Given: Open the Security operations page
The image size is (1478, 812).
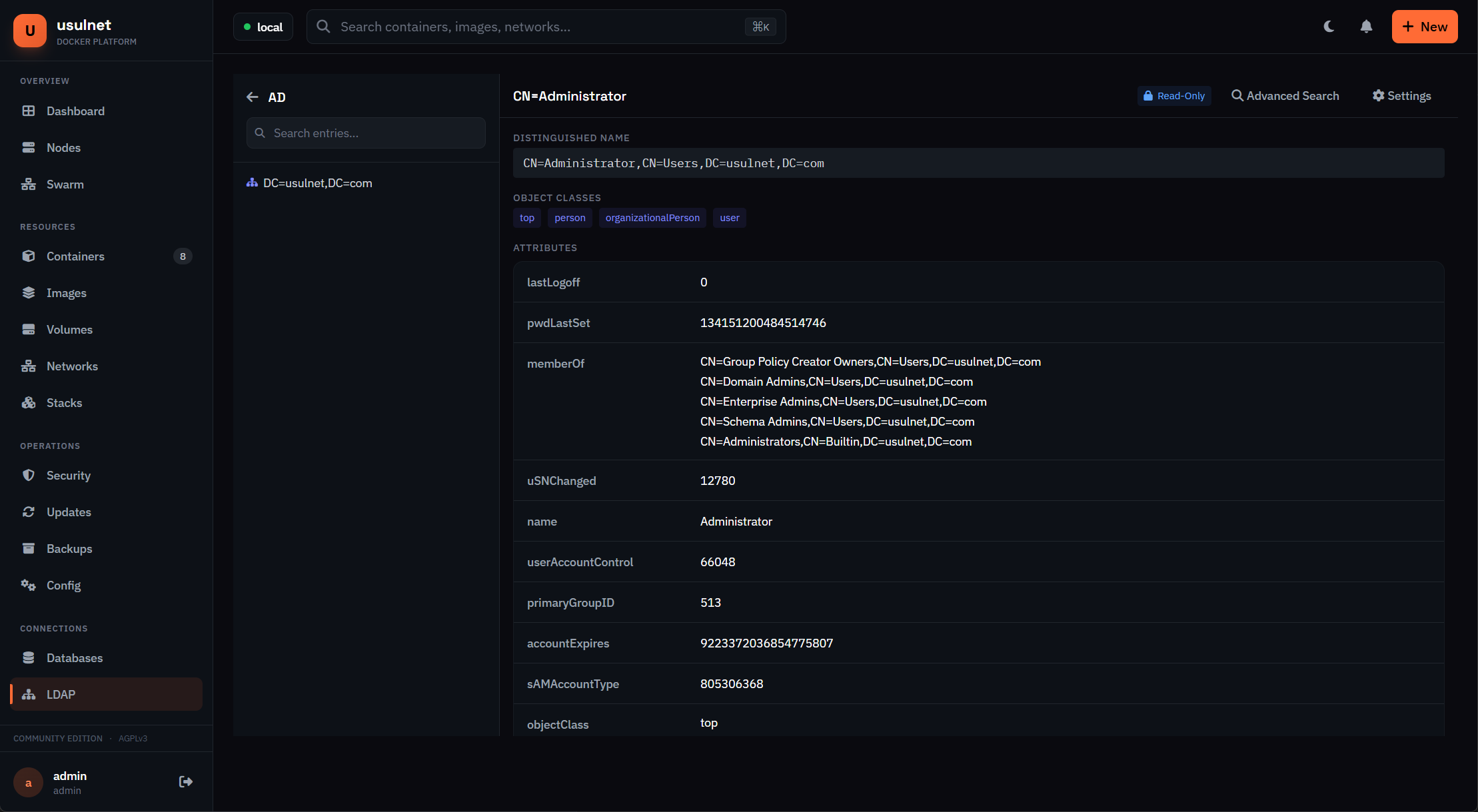Looking at the screenshot, I should coord(69,475).
